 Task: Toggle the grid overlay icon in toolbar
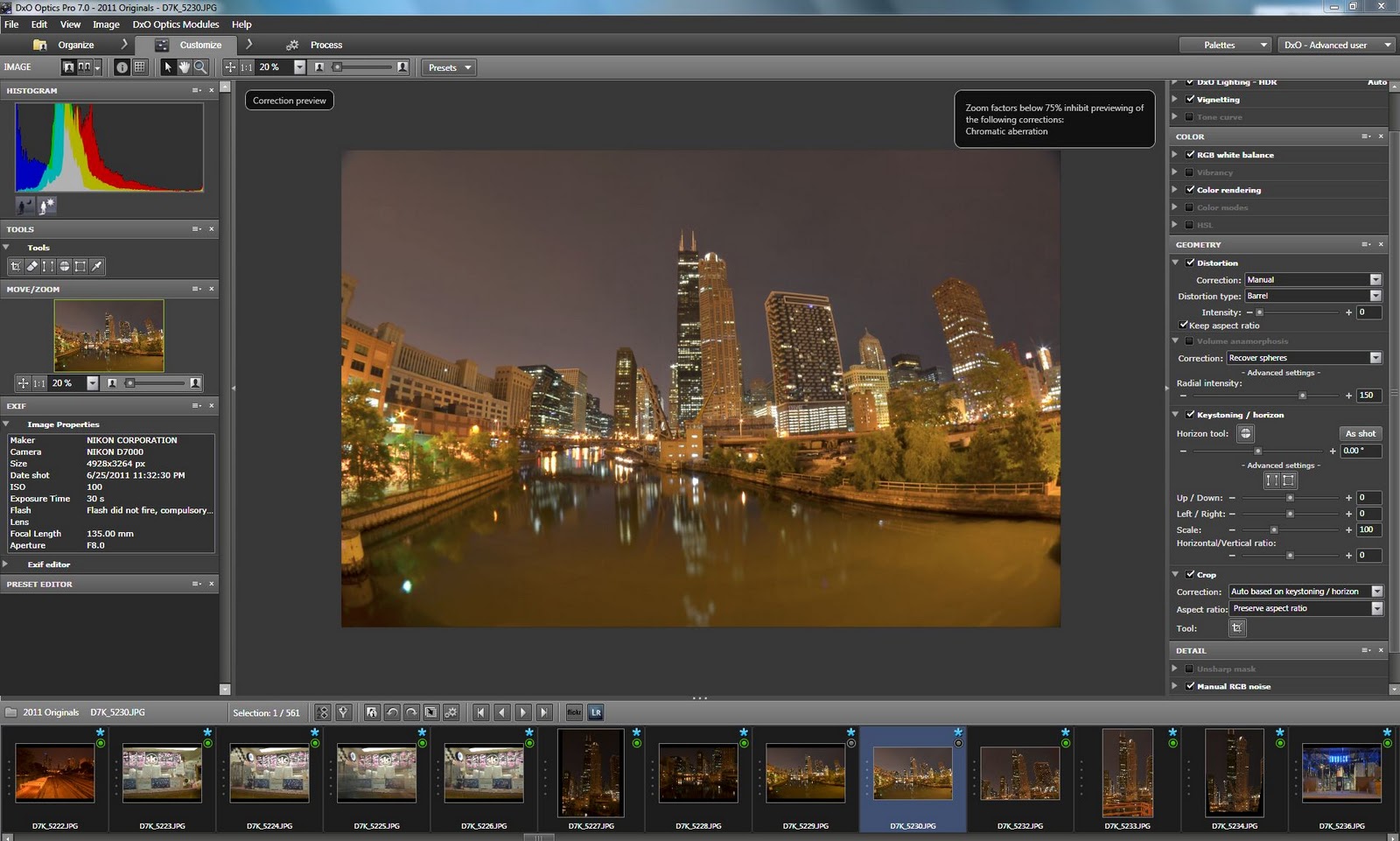[x=139, y=67]
